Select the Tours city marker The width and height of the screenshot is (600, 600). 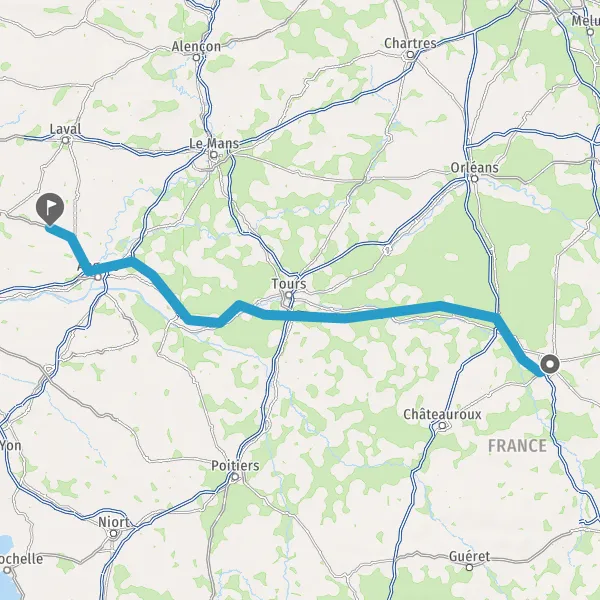pos(289,295)
